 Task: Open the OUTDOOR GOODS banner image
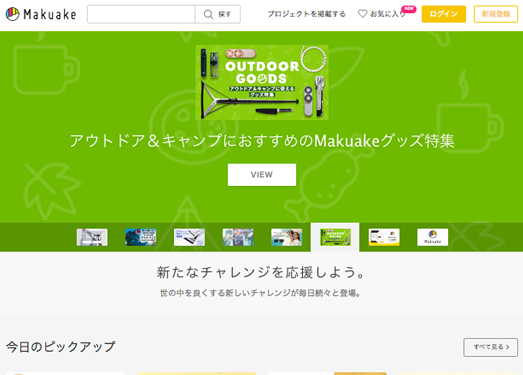[262, 82]
